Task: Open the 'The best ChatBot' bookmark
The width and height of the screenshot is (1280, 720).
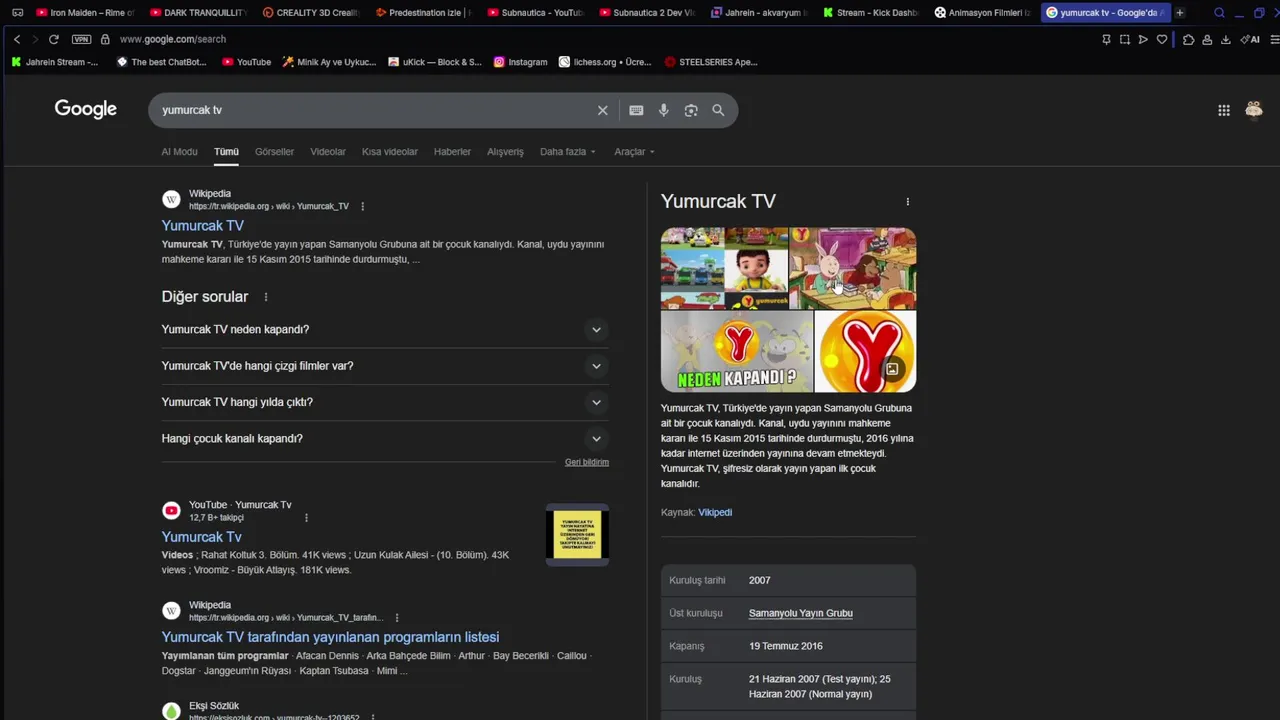Action: [162, 62]
